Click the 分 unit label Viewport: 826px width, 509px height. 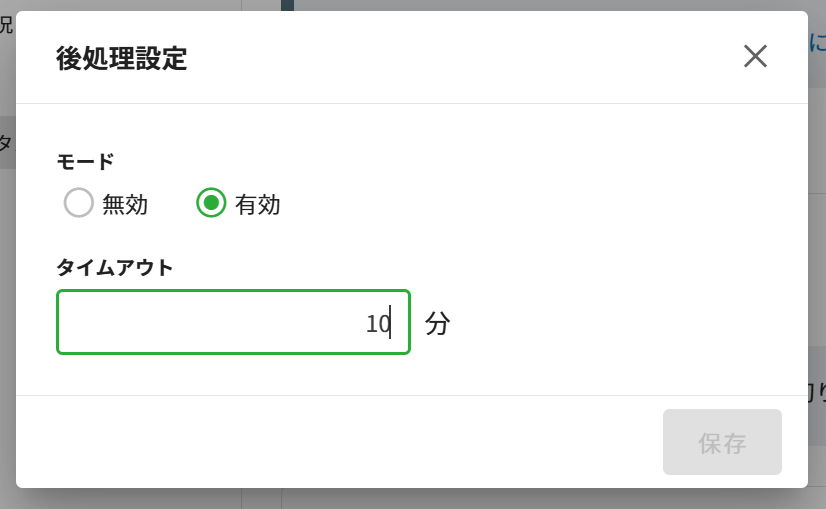coord(438,323)
